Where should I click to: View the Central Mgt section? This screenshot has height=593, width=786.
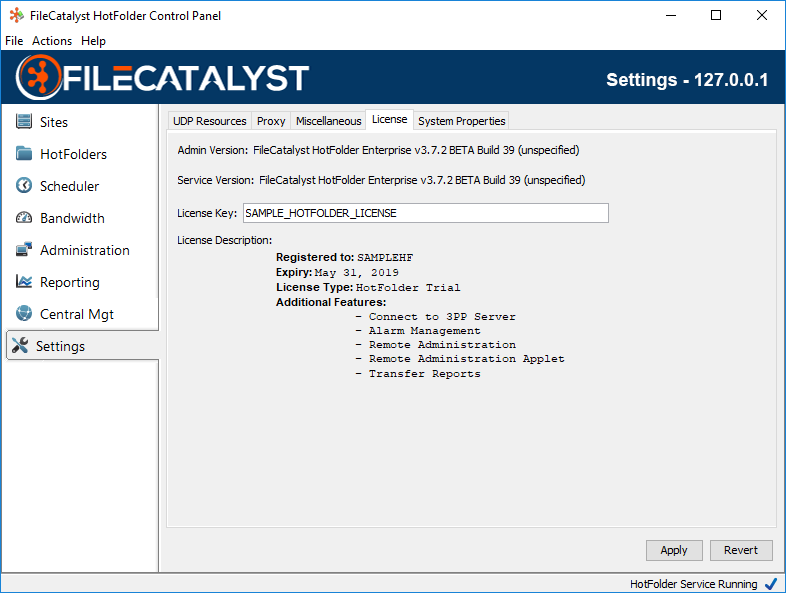click(x=80, y=314)
